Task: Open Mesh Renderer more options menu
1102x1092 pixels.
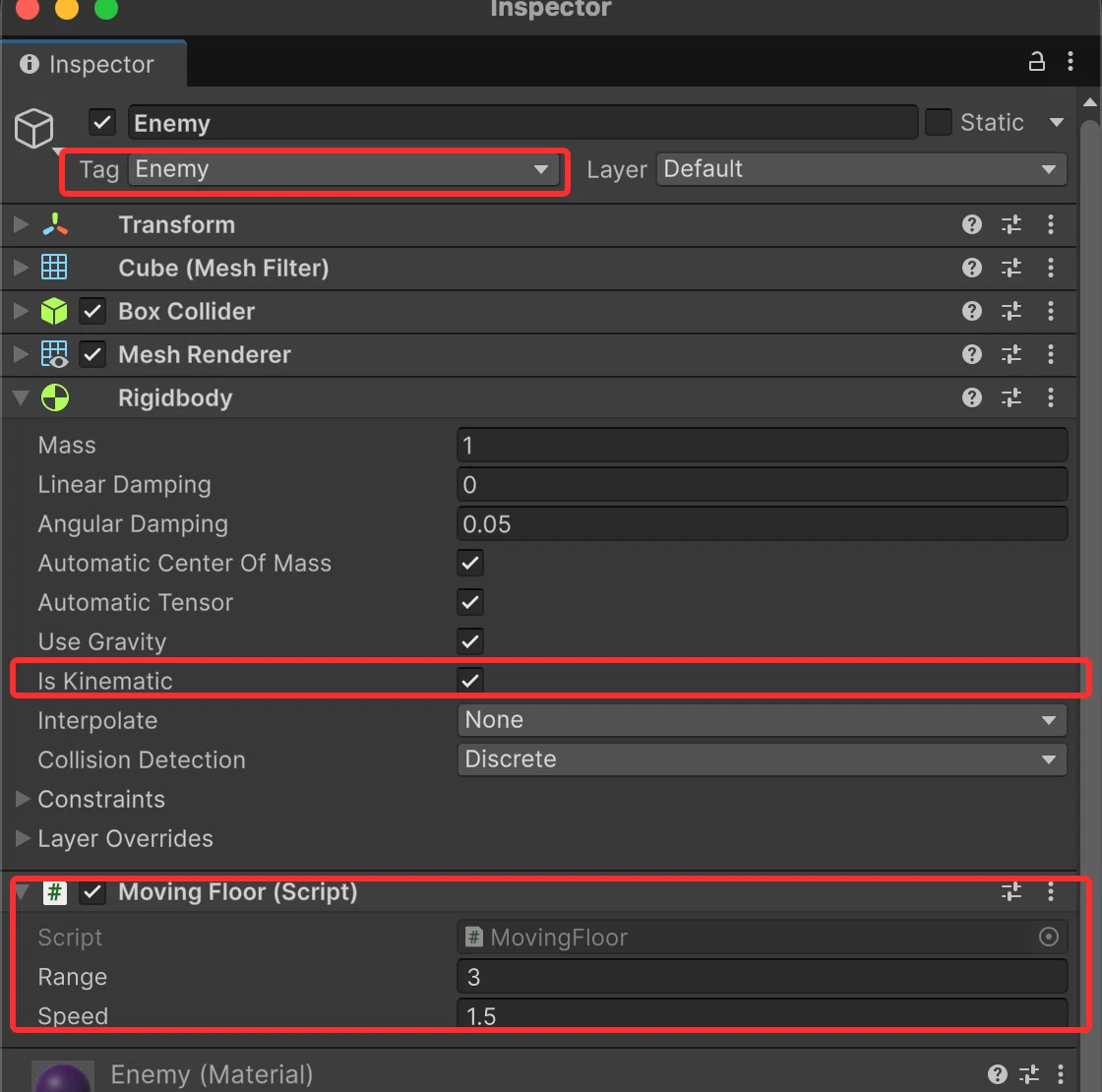Action: pos(1050,354)
